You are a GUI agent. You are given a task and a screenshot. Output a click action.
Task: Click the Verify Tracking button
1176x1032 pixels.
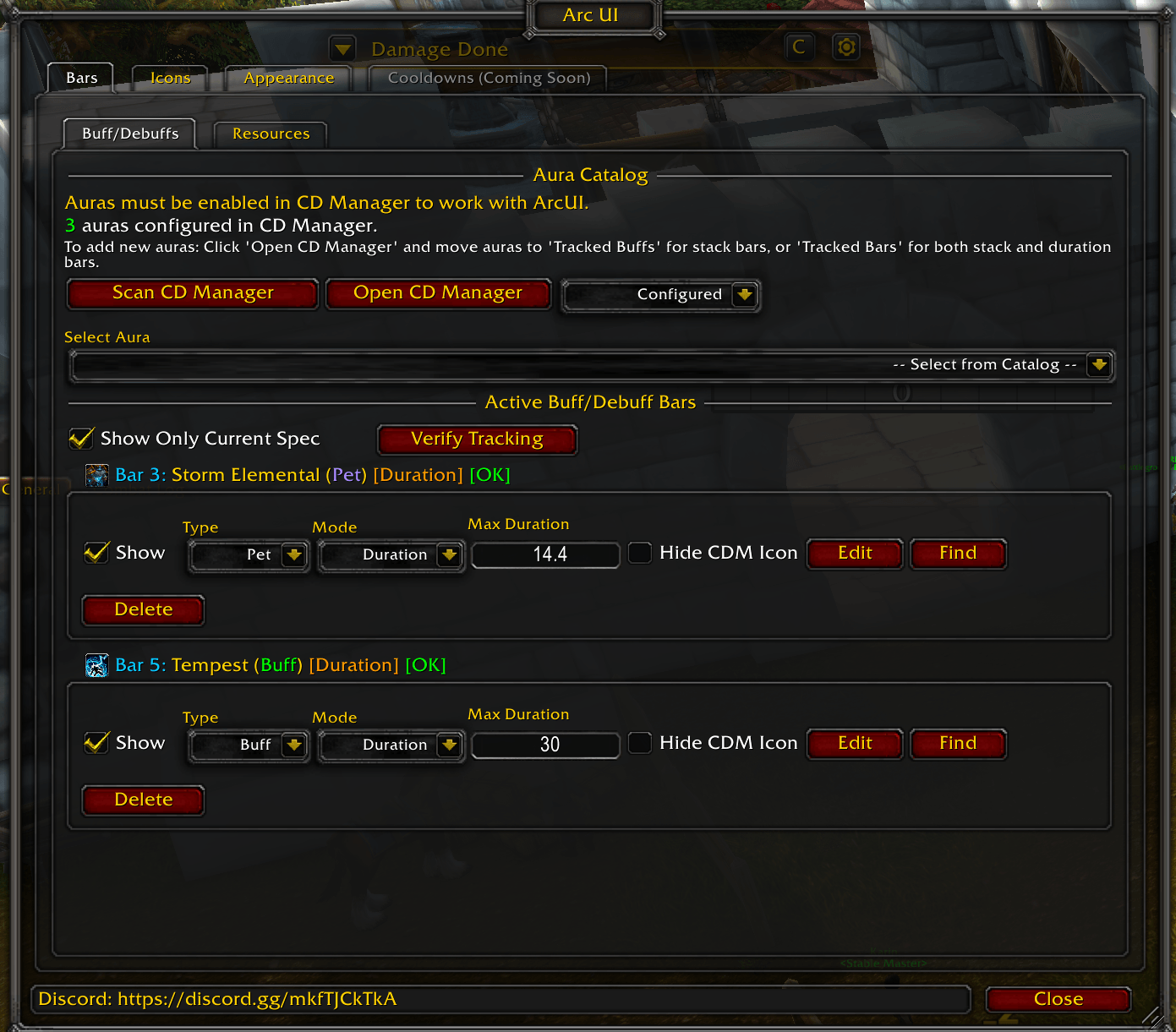pyautogui.click(x=477, y=439)
